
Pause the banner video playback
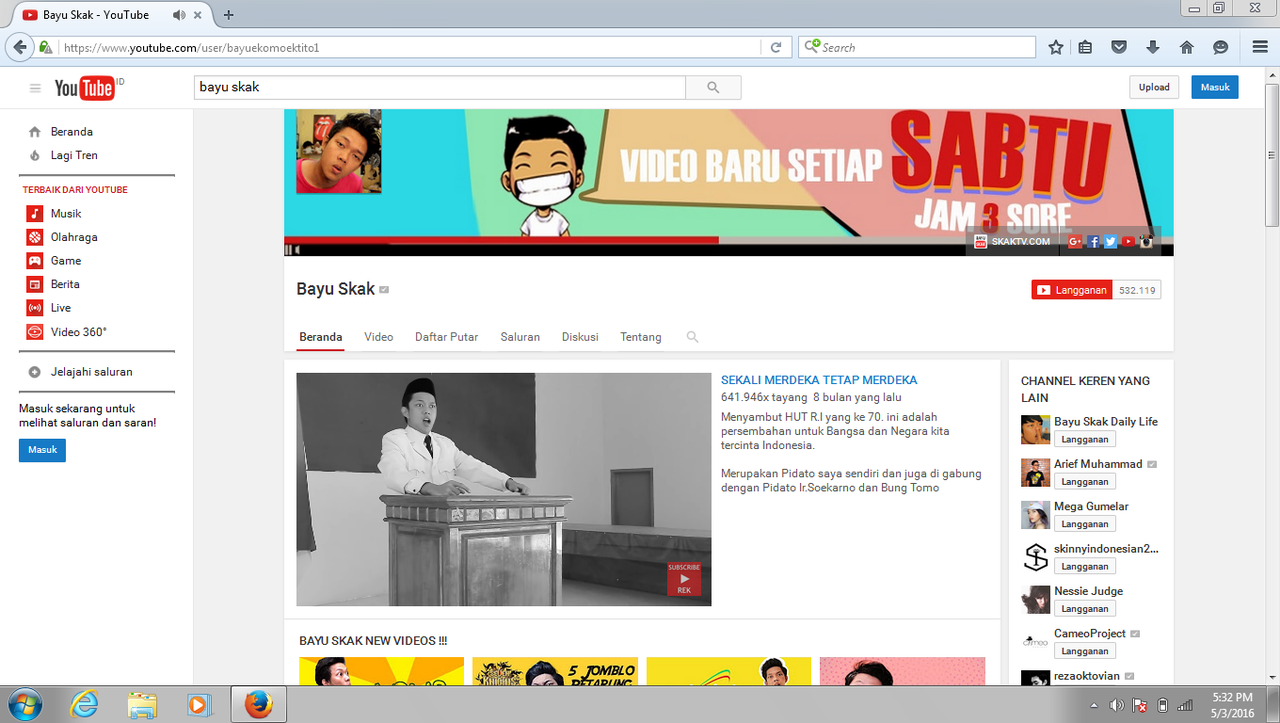(x=289, y=249)
